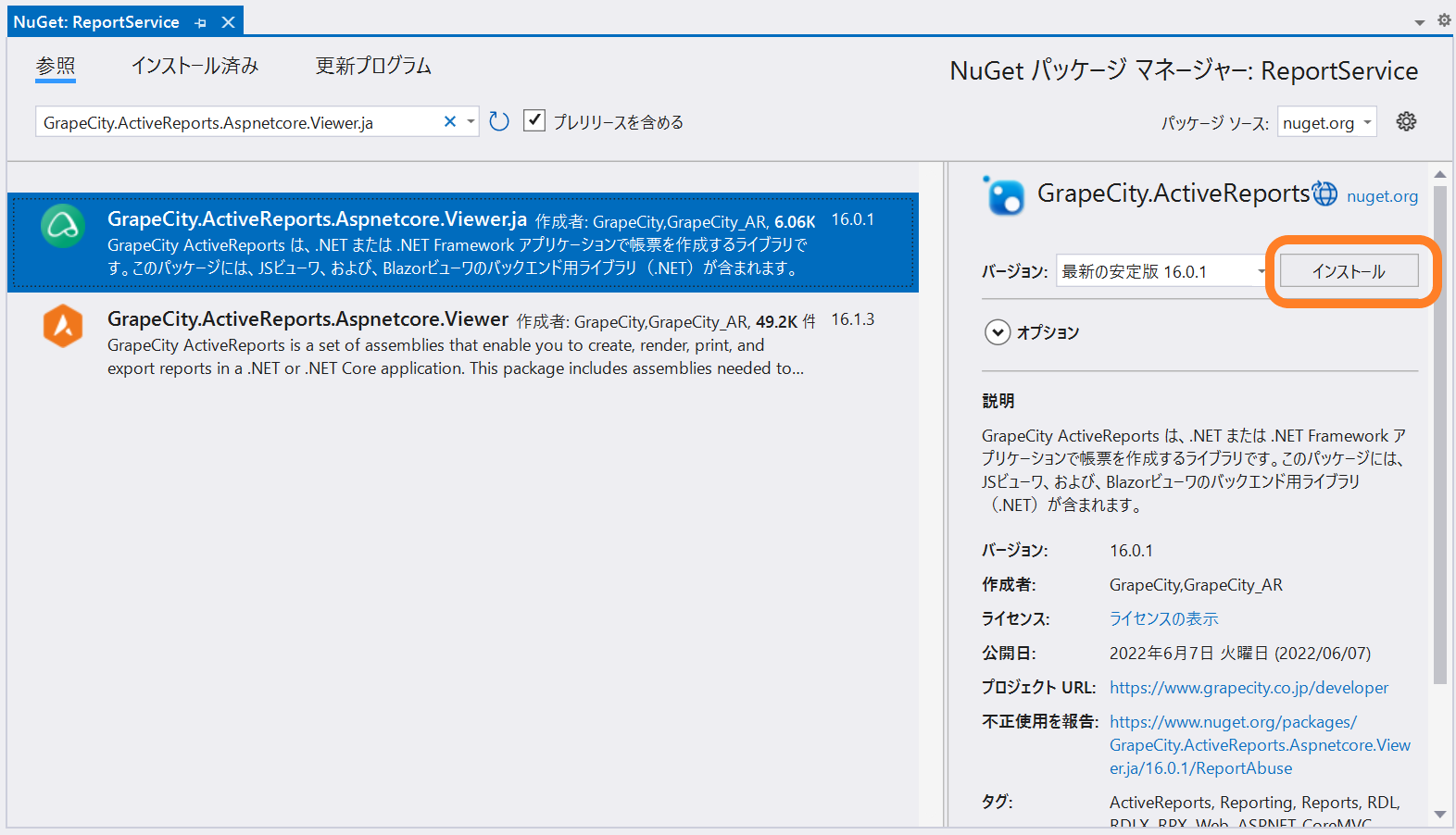Open the tab window options gear
The width and height of the screenshot is (1456, 835).
1444,19
